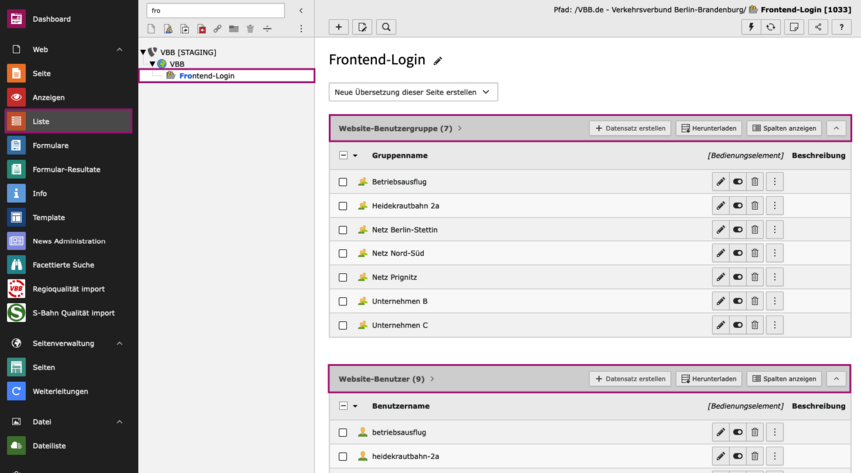This screenshot has height=473, width=861.
Task: Click the clear cache lightning icon
Action: tap(751, 27)
